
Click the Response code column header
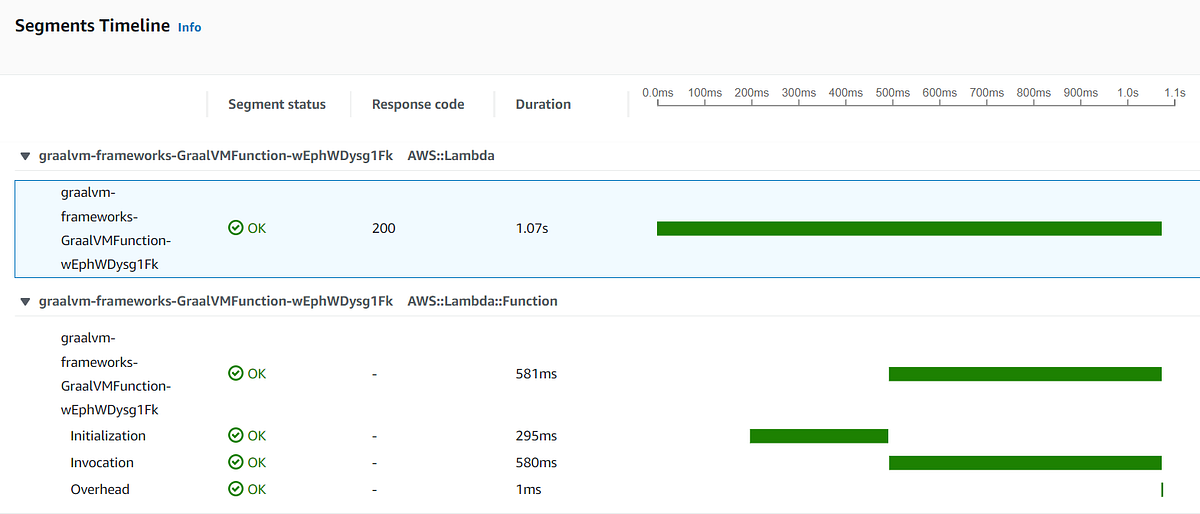pyautogui.click(x=418, y=104)
